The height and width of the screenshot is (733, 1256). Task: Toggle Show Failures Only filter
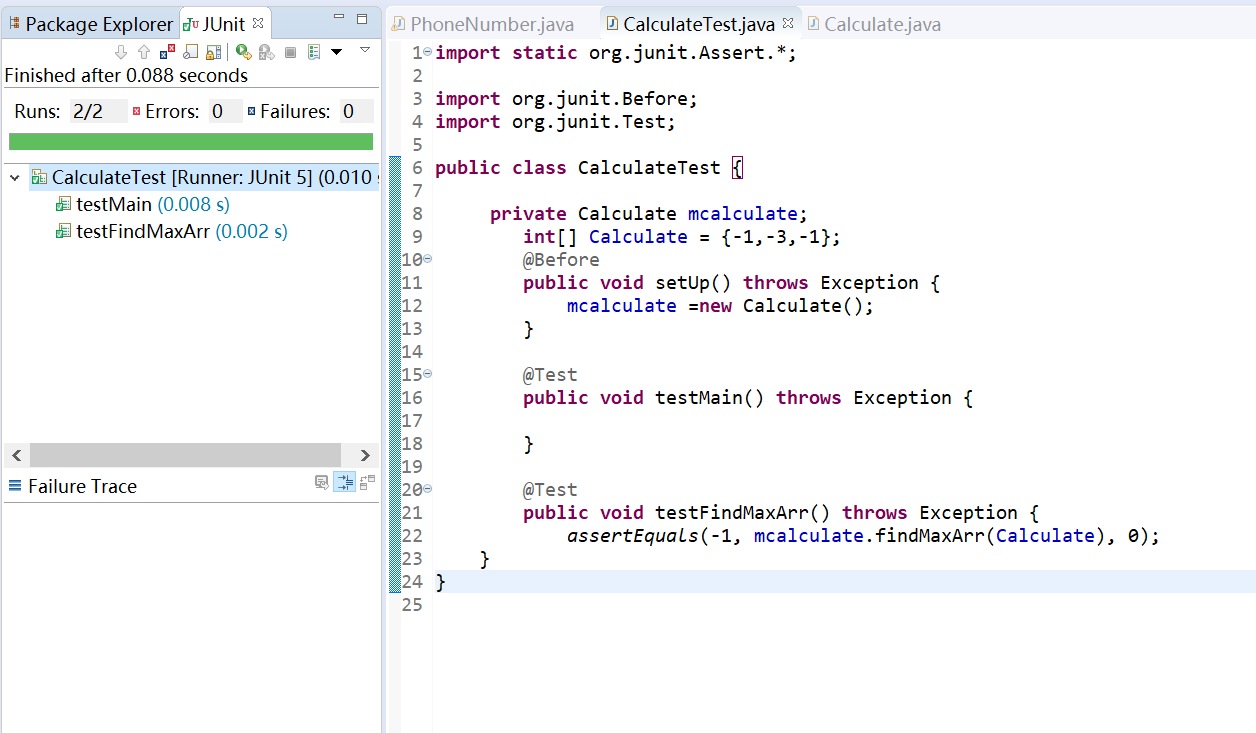click(167, 52)
